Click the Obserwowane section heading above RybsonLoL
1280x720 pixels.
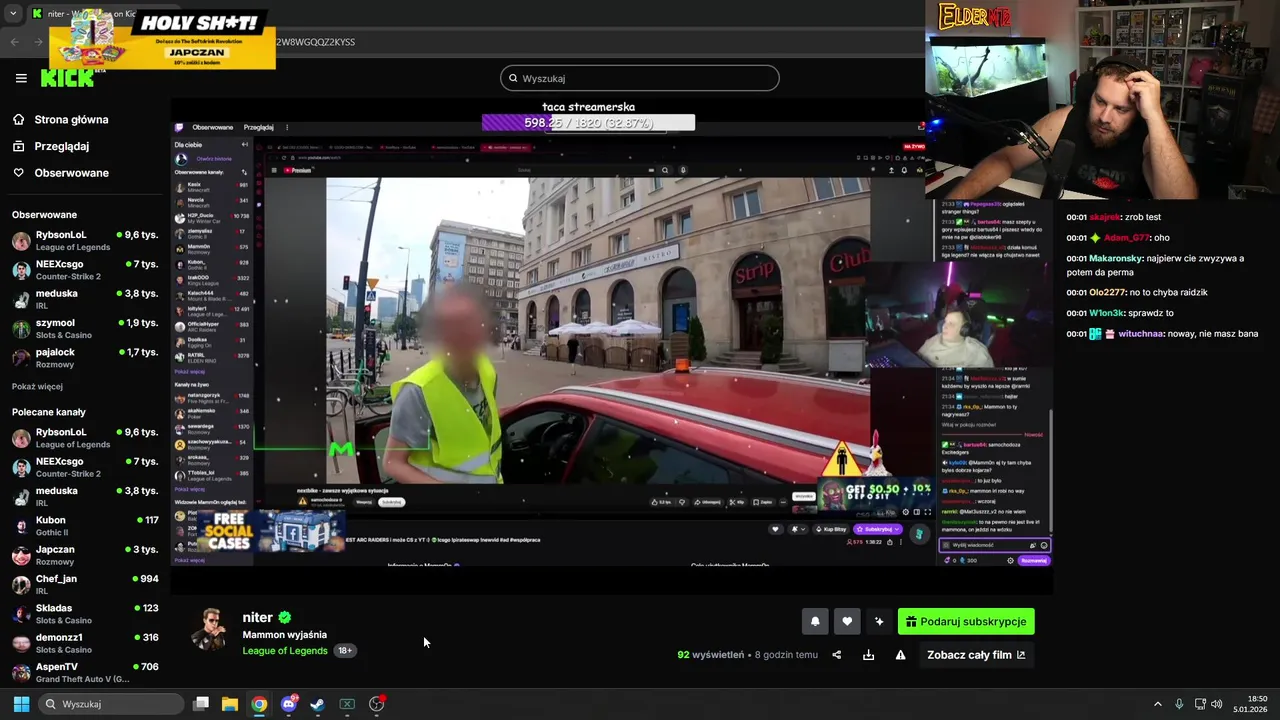click(x=44, y=215)
